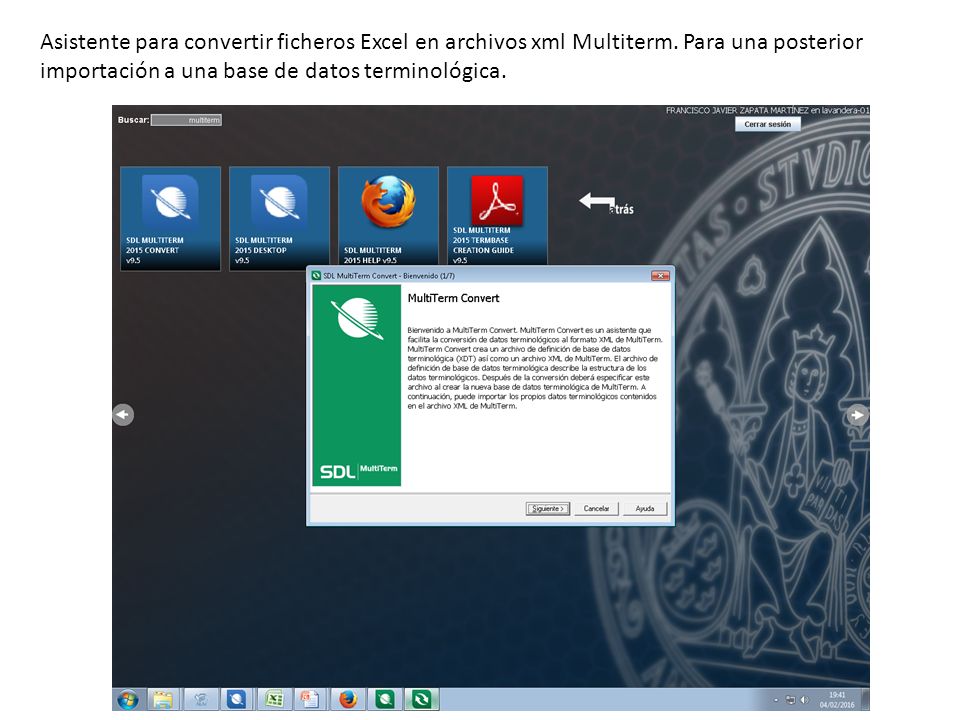Click the user name FRANCISCO JAVIER ZAPATA MARTÍNEZ

737,110
